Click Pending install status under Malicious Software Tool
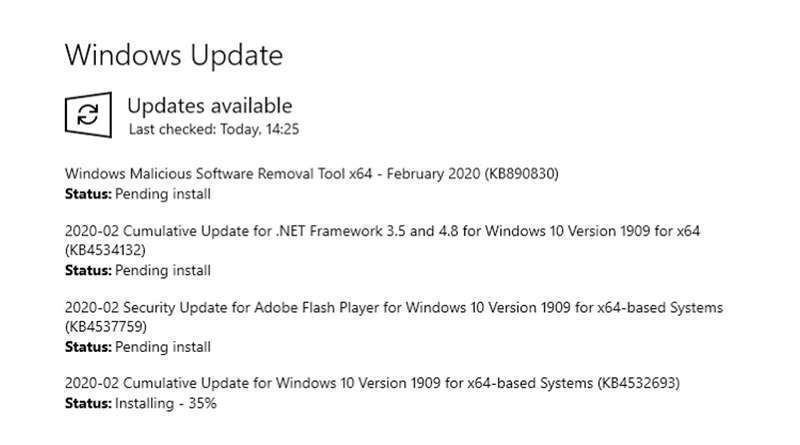Image resolution: width=800 pixels, height=445 pixels. [163, 193]
